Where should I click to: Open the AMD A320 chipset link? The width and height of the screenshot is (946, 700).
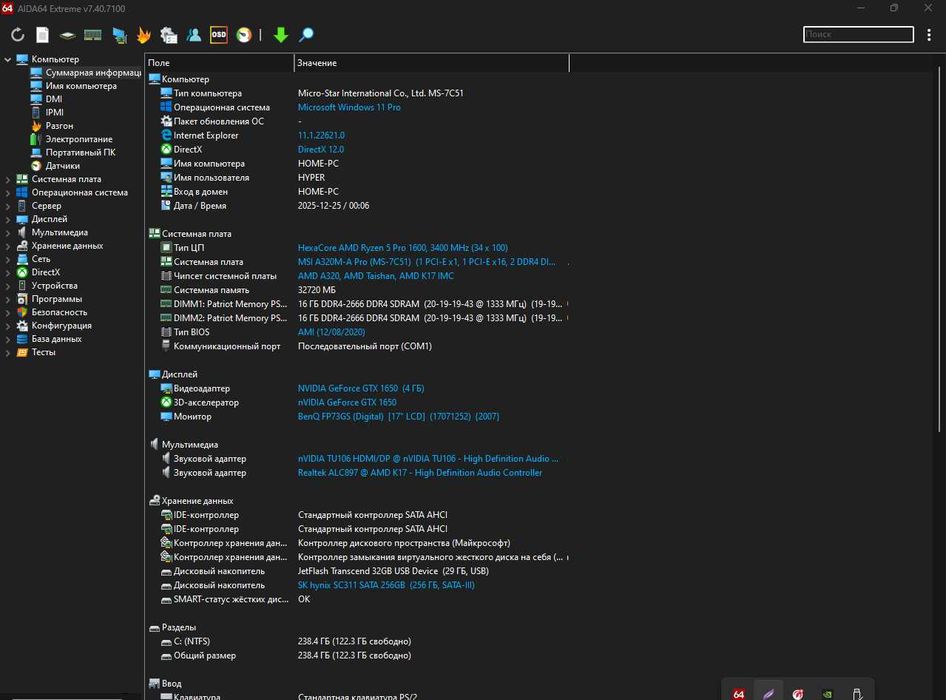point(376,276)
